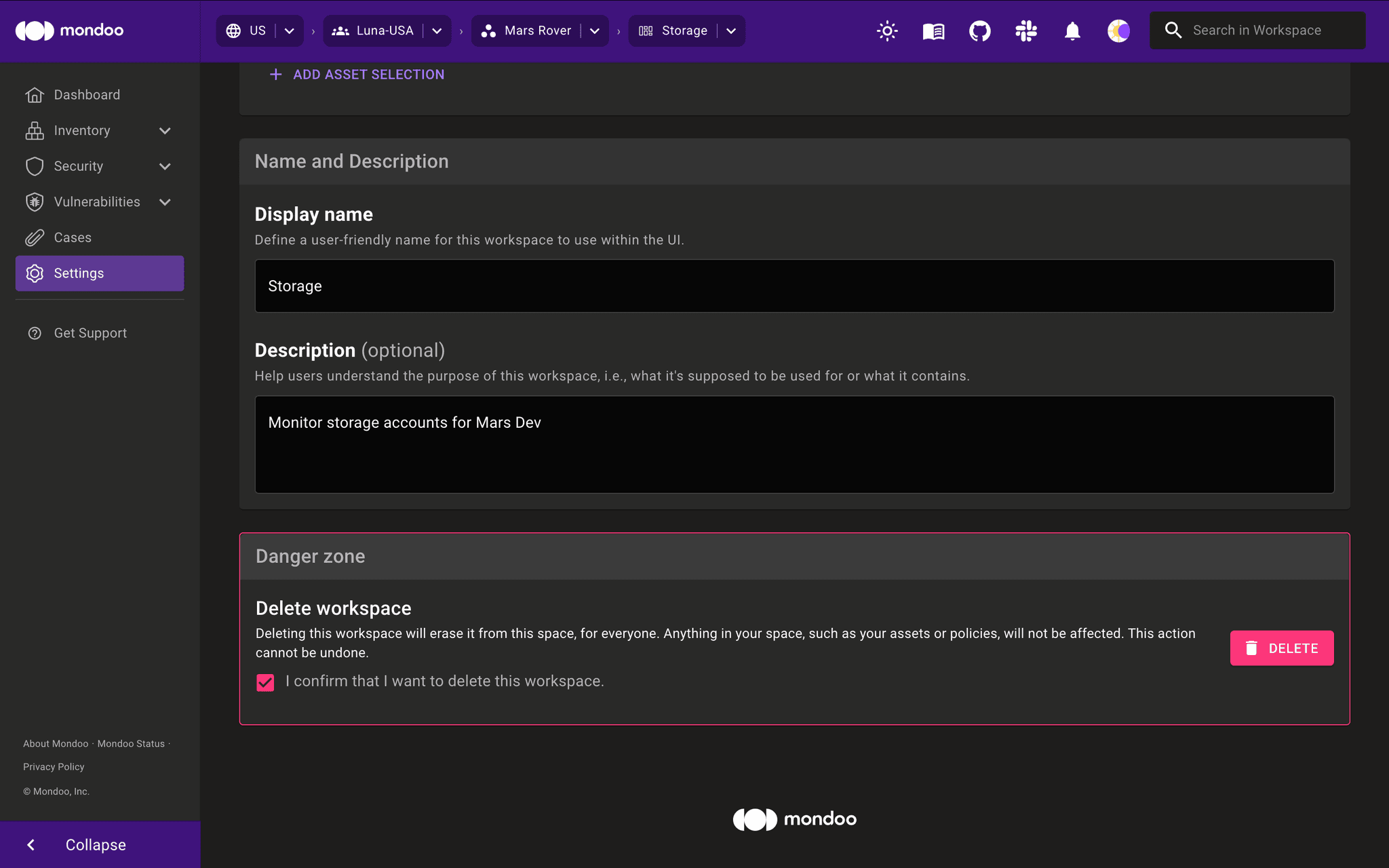This screenshot has width=1389, height=868.
Task: Click the DELETE button in the danger zone
Action: 1281,648
